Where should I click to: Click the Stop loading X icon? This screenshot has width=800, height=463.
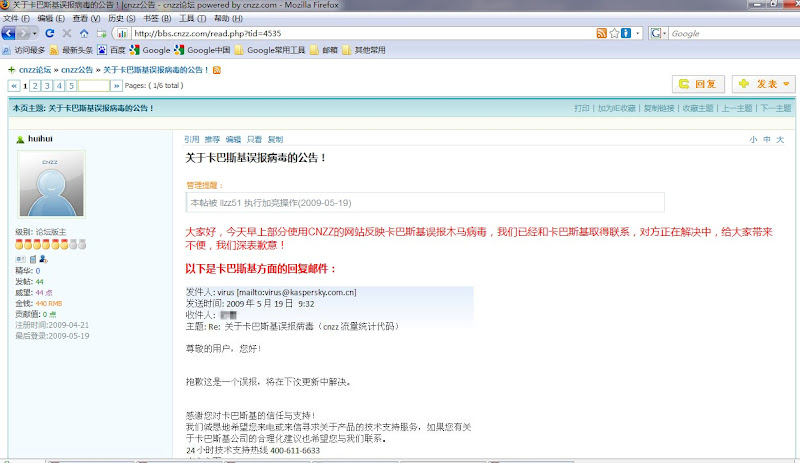pos(67,33)
